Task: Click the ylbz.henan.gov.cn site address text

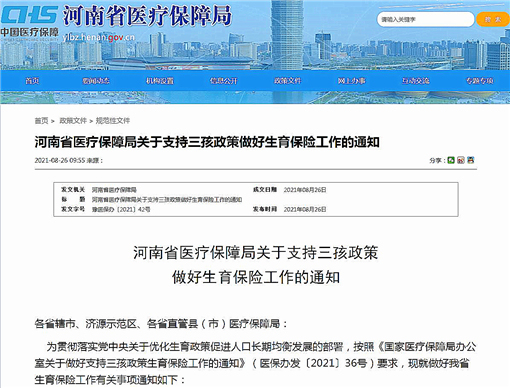Action: pos(98,37)
